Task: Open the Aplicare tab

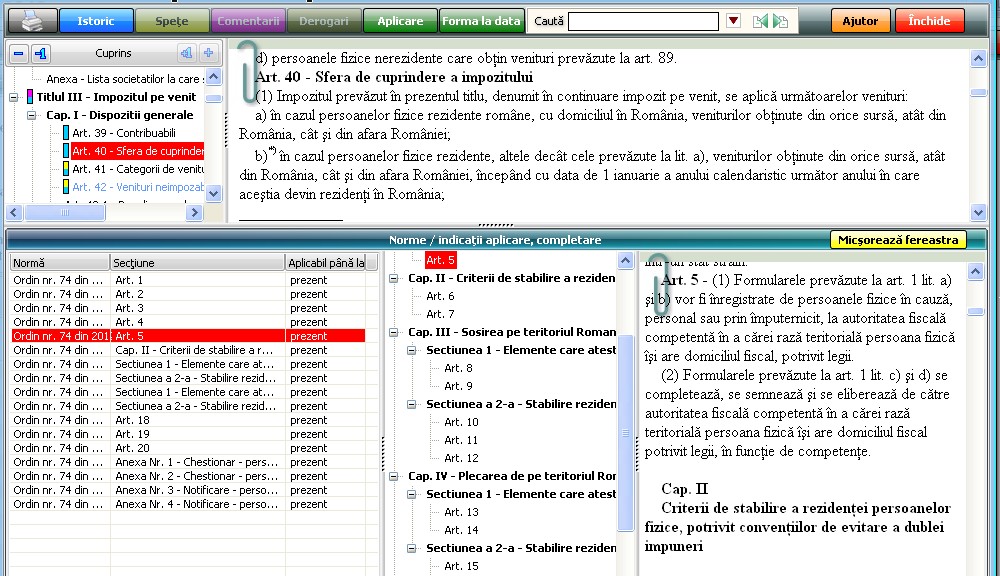Action: 400,21
